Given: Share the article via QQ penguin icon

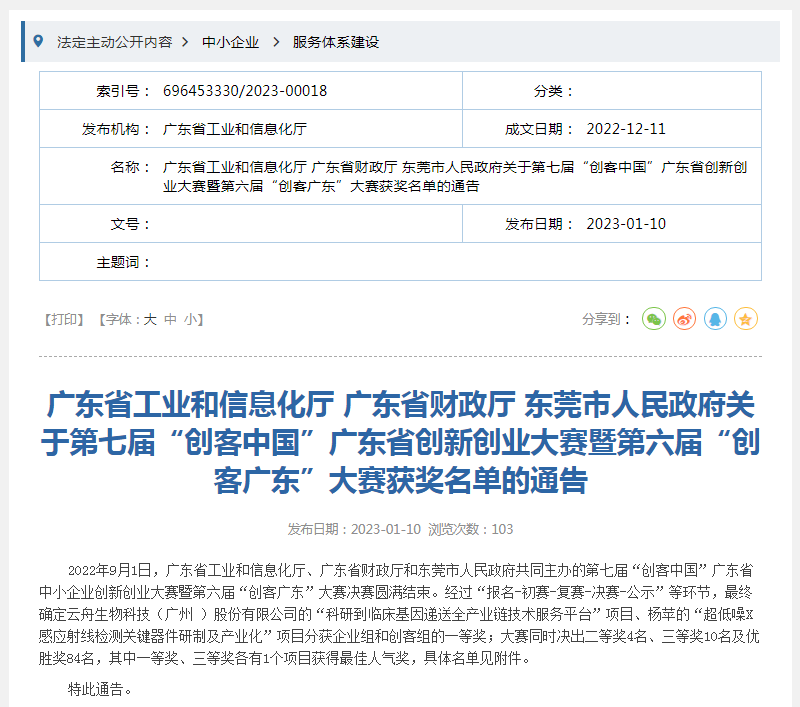Looking at the screenshot, I should point(715,319).
